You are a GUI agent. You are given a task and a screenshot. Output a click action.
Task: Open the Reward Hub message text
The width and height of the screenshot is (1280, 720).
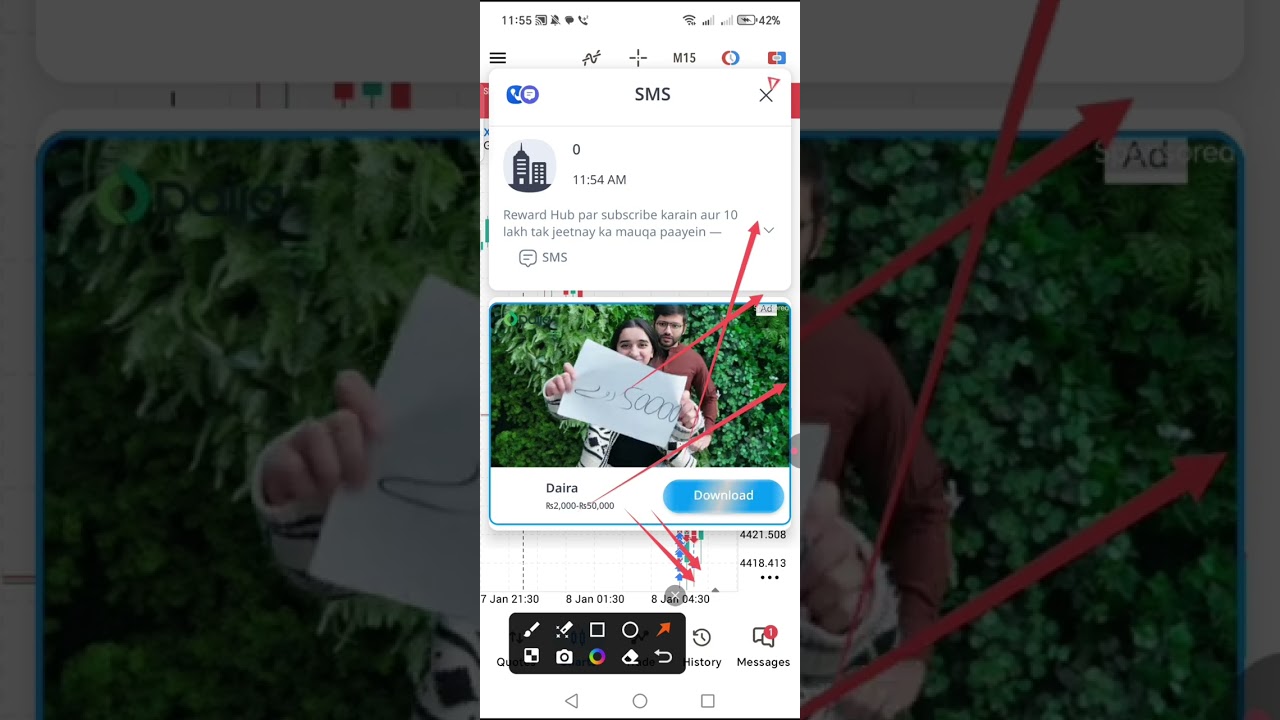pyautogui.click(x=620, y=223)
